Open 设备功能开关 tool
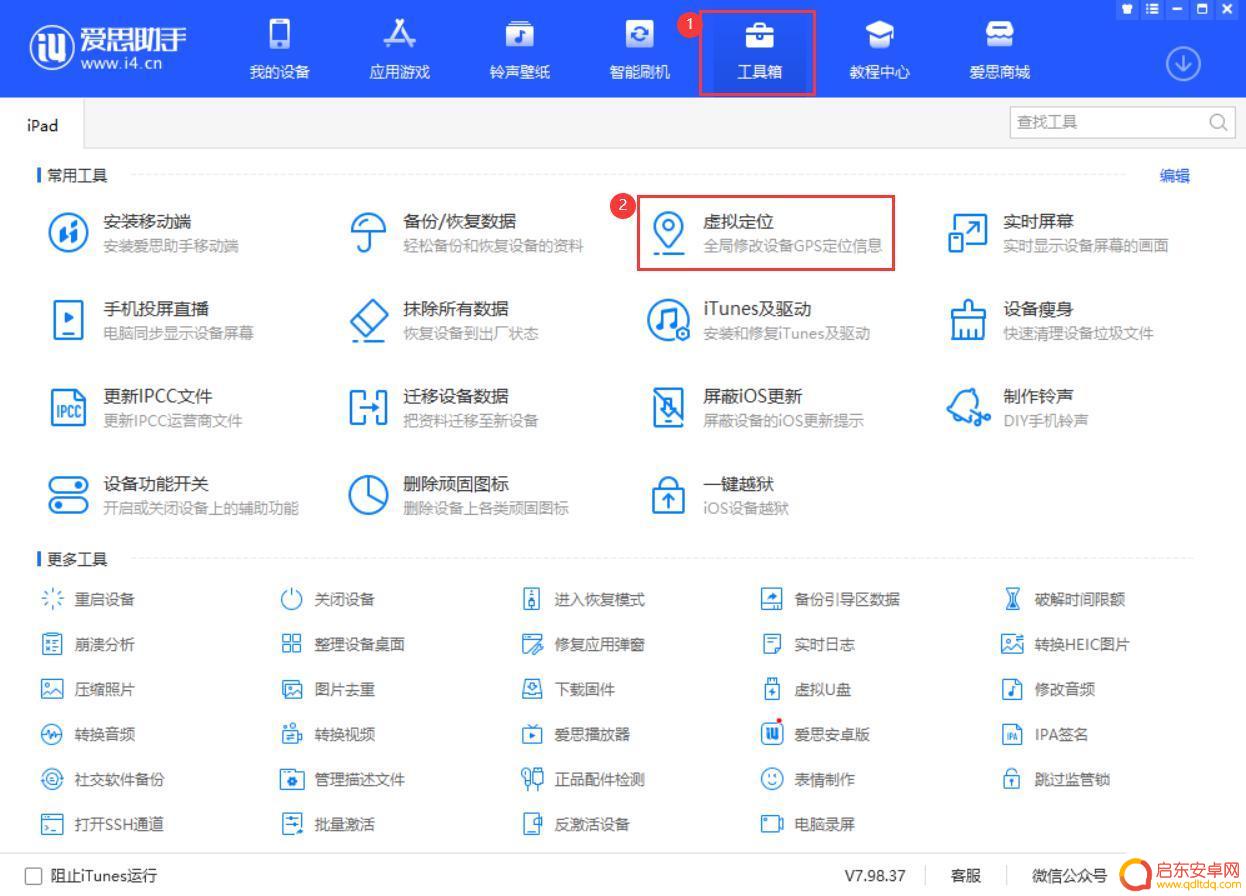Viewport: 1246px width, 896px height. (x=173, y=495)
